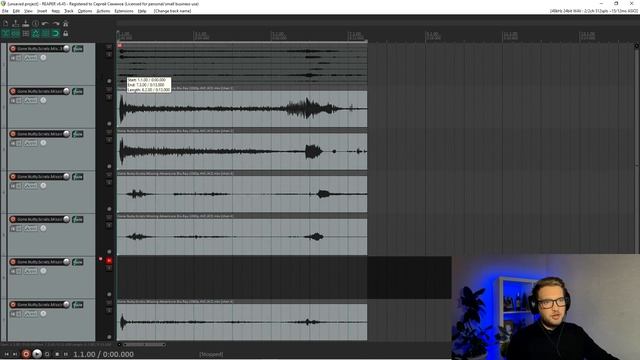Click the New Project toolbar icon
640x360 pixels.
click(x=6, y=24)
